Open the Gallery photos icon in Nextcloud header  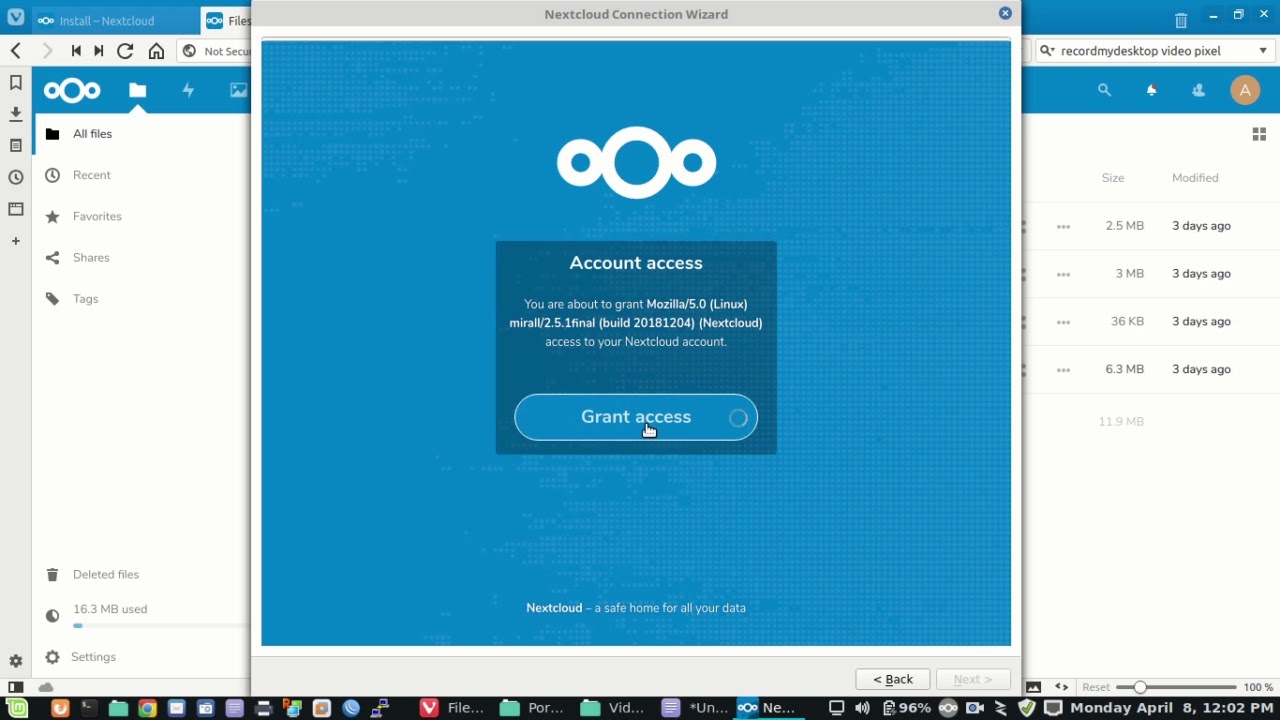pos(238,90)
